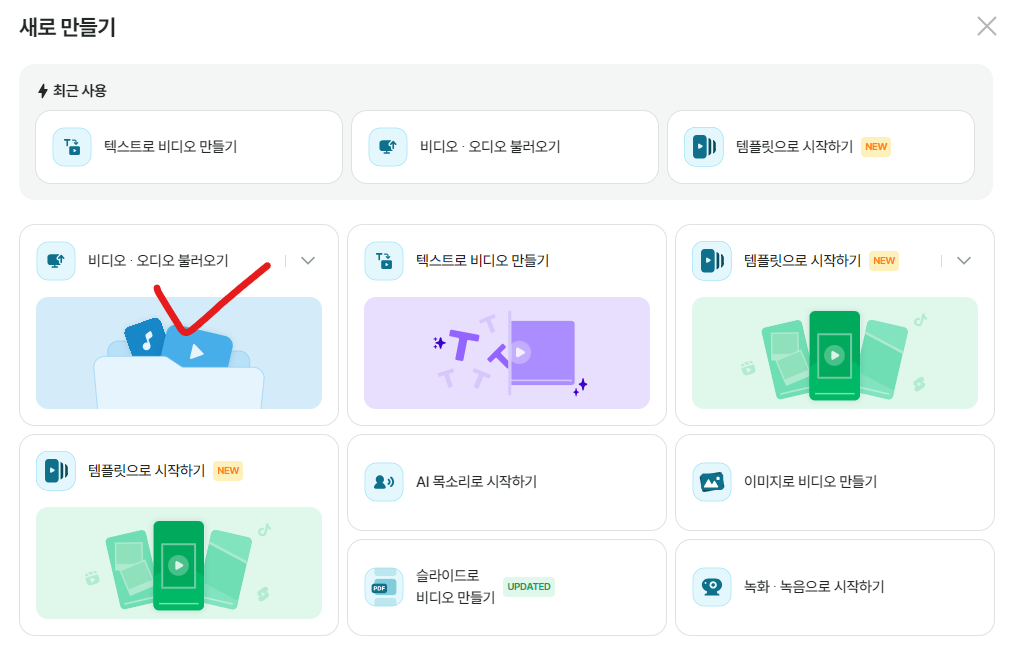Click the purple text-to-video preview image
The image size is (1013, 656).
[x=505, y=353]
